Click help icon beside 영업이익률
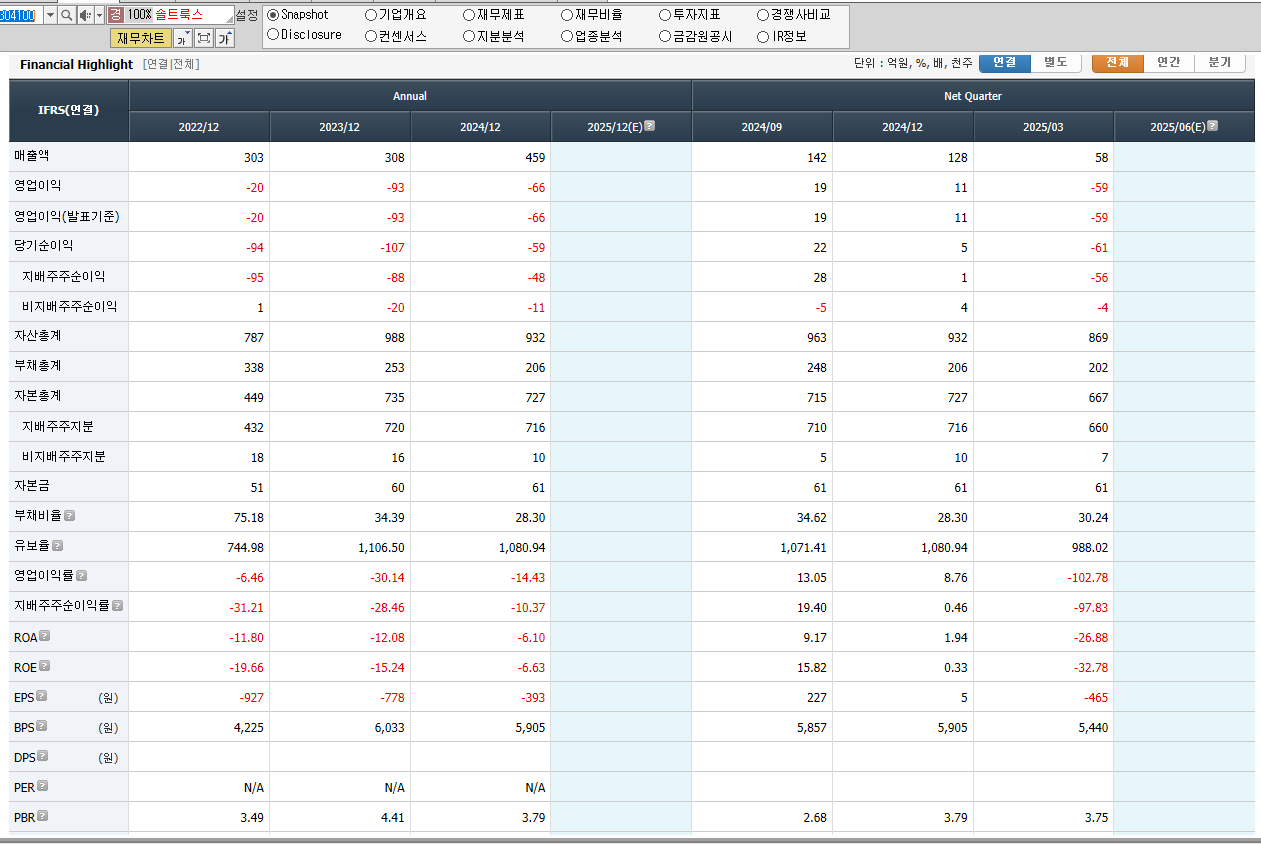 (81, 576)
